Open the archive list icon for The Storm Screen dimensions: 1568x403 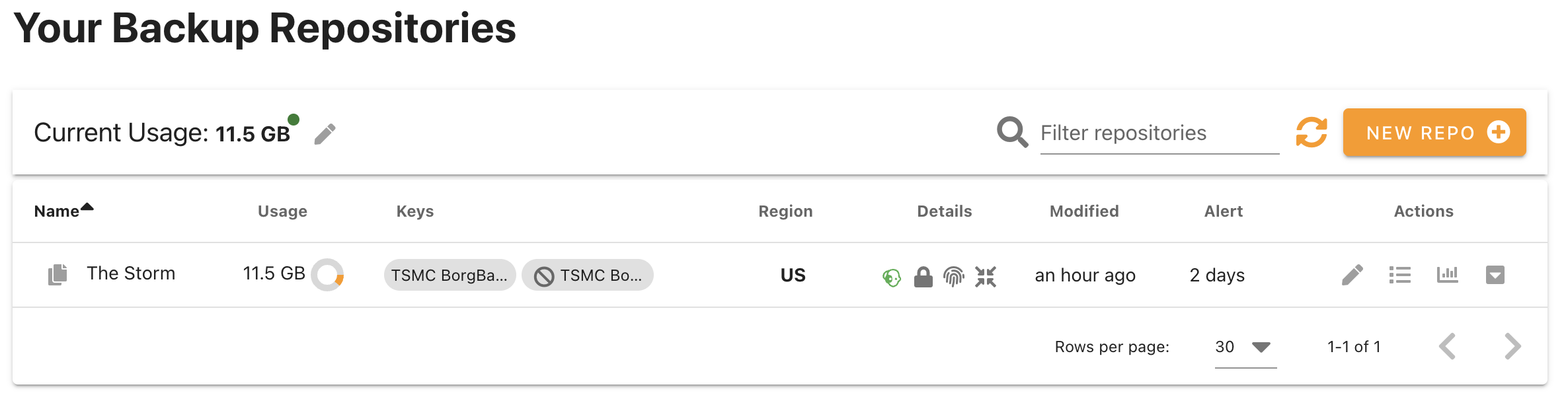[x=1399, y=275]
